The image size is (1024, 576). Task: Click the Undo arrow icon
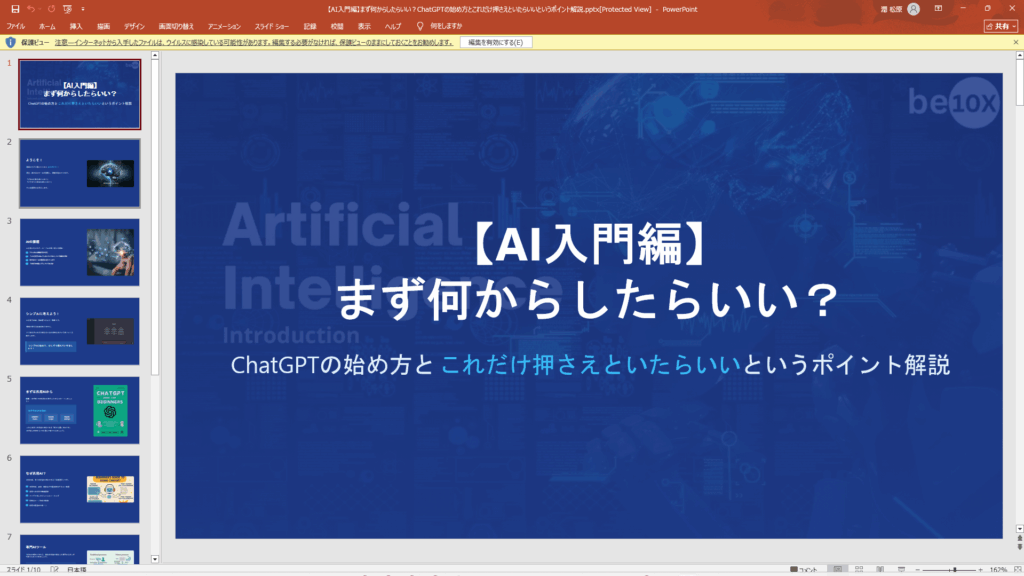(x=31, y=9)
